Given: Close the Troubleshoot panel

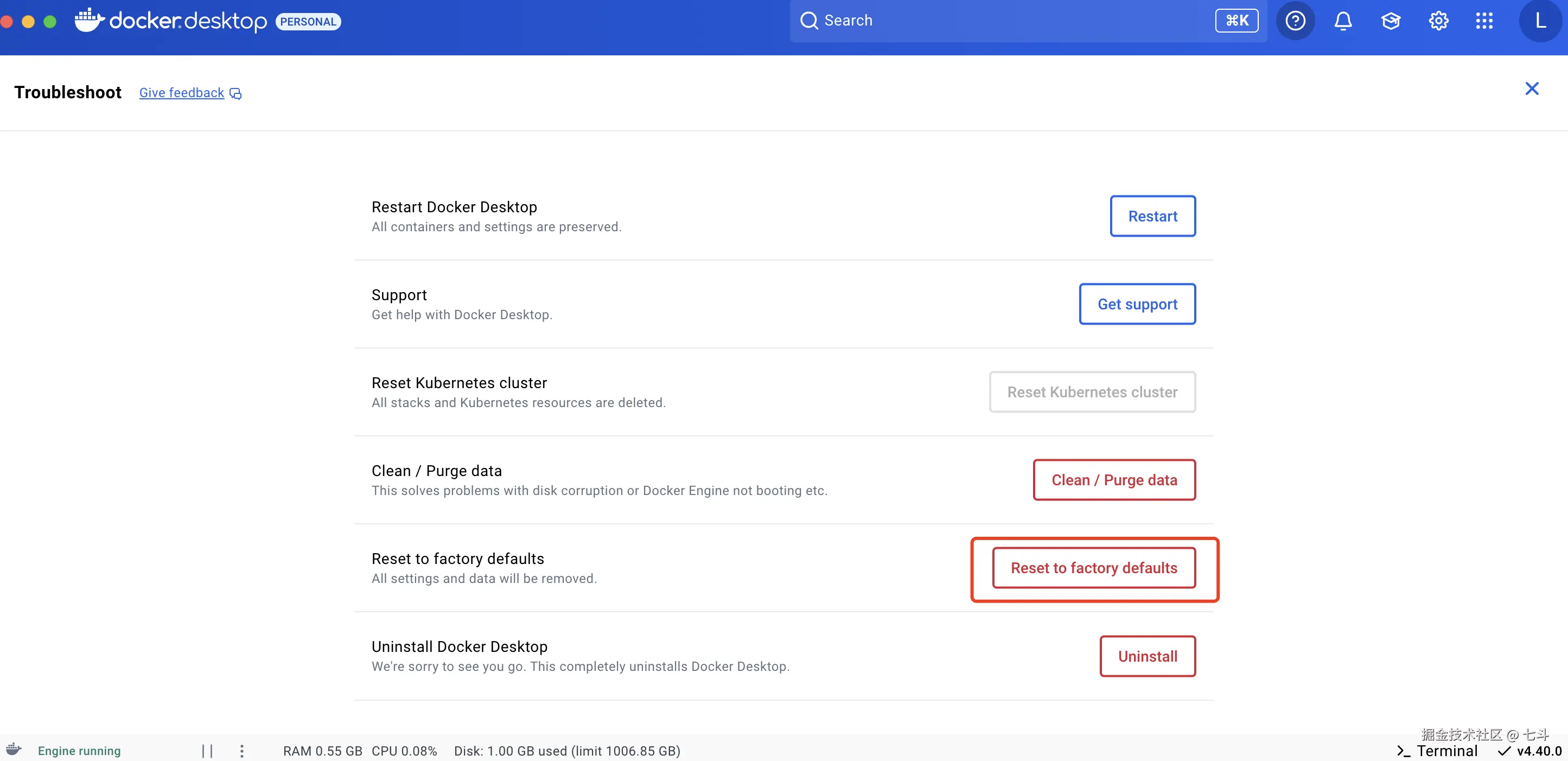Looking at the screenshot, I should [1532, 89].
